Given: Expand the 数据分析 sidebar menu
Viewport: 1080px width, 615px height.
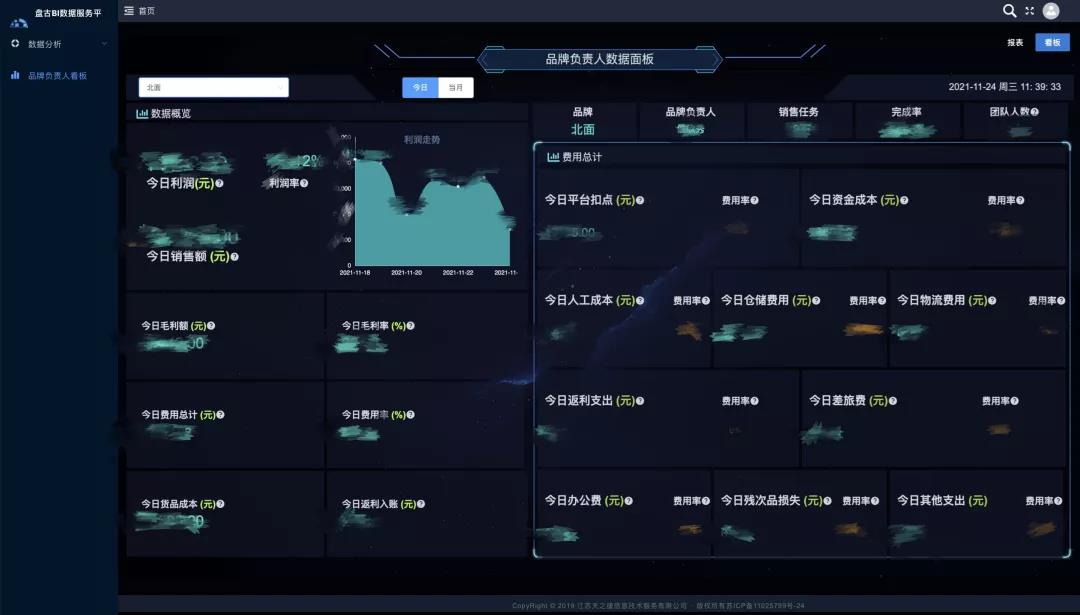Looking at the screenshot, I should (x=58, y=44).
